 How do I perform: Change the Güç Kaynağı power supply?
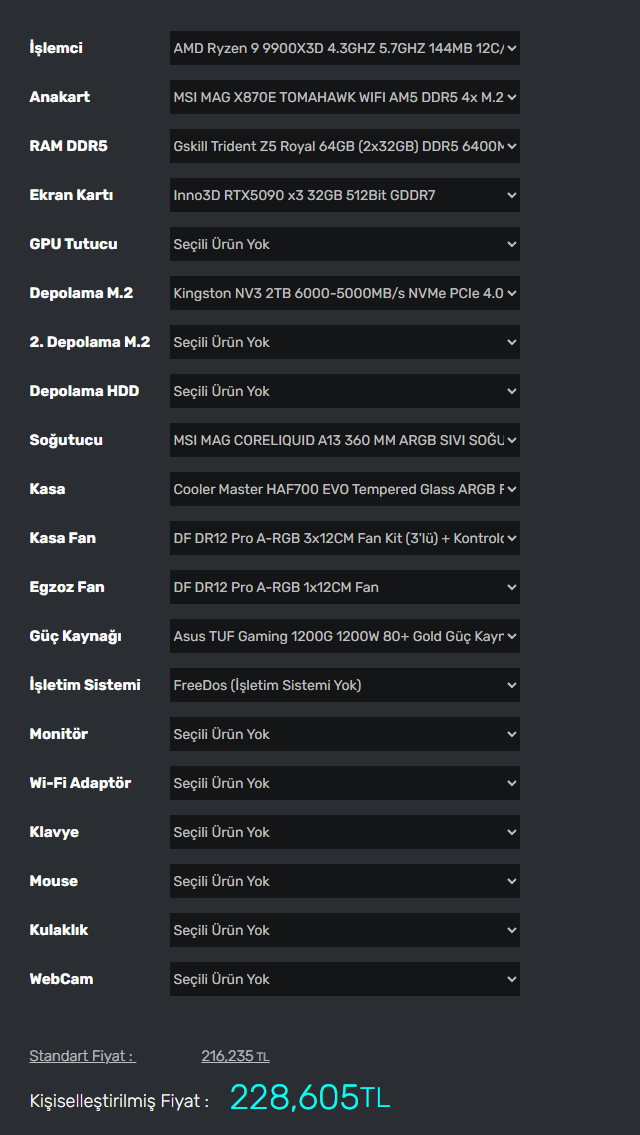344,636
